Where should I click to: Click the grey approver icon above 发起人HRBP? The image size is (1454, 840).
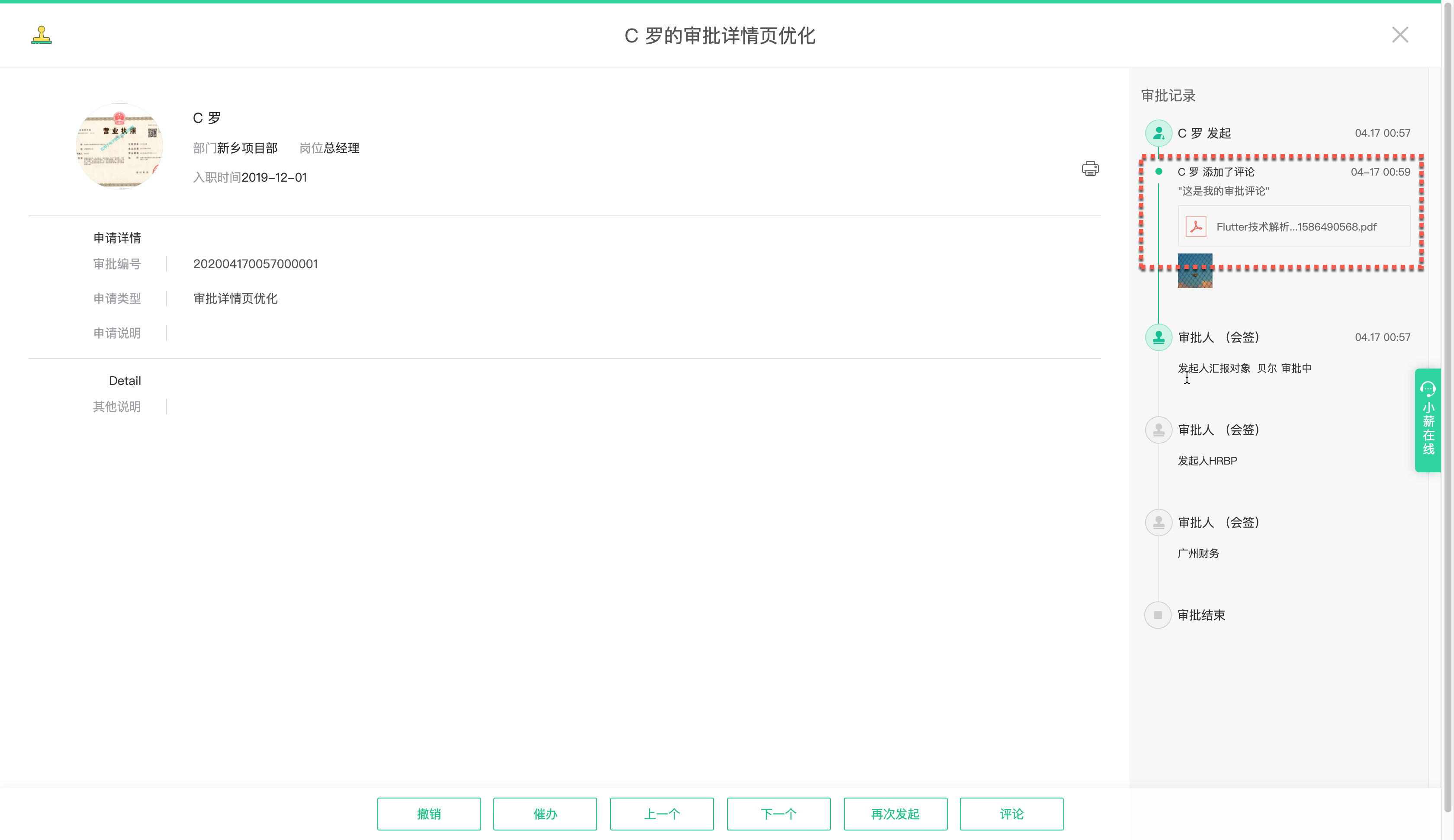(1158, 430)
